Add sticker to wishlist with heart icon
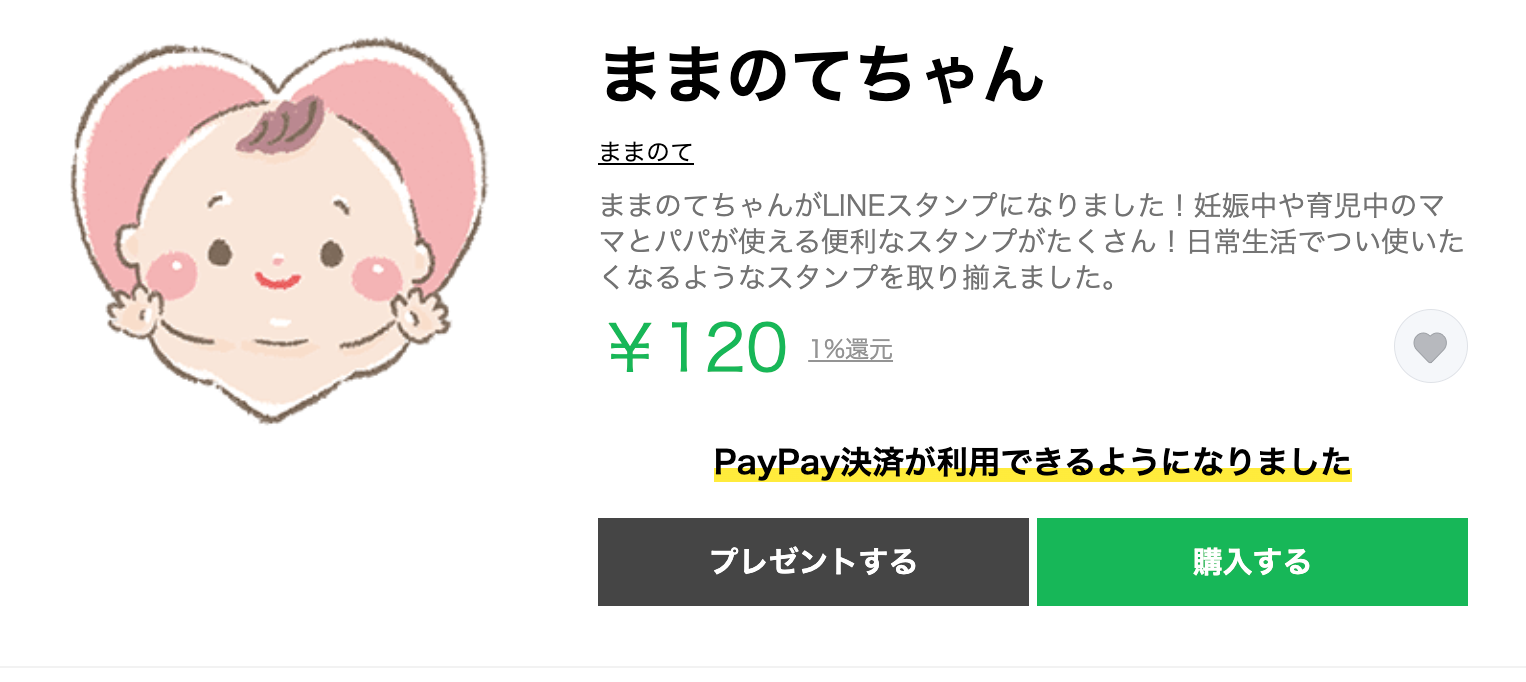Image resolution: width=1526 pixels, height=682 pixels. [x=1430, y=346]
